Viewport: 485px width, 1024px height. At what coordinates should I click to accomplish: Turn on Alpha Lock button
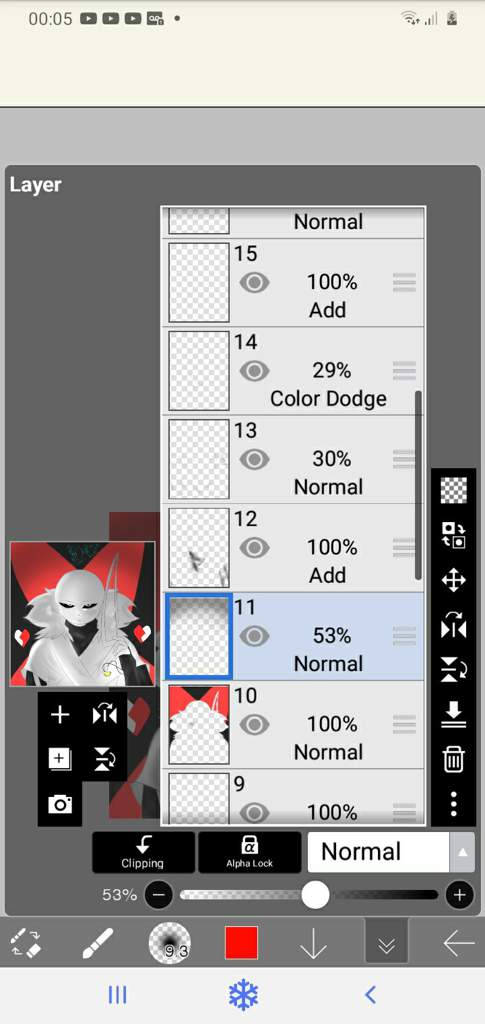249,852
